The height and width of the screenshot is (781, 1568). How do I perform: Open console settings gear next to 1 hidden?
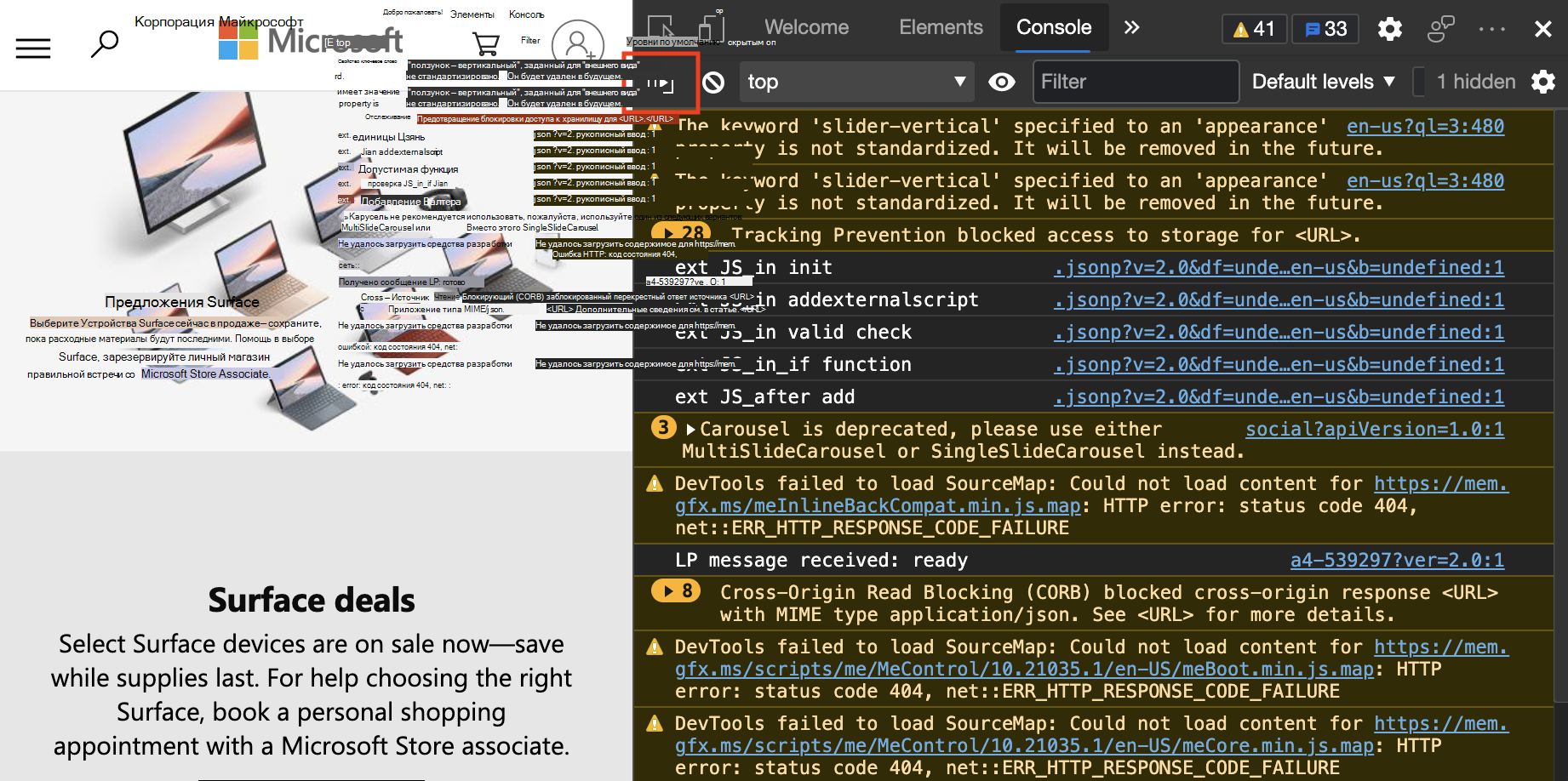(1543, 82)
